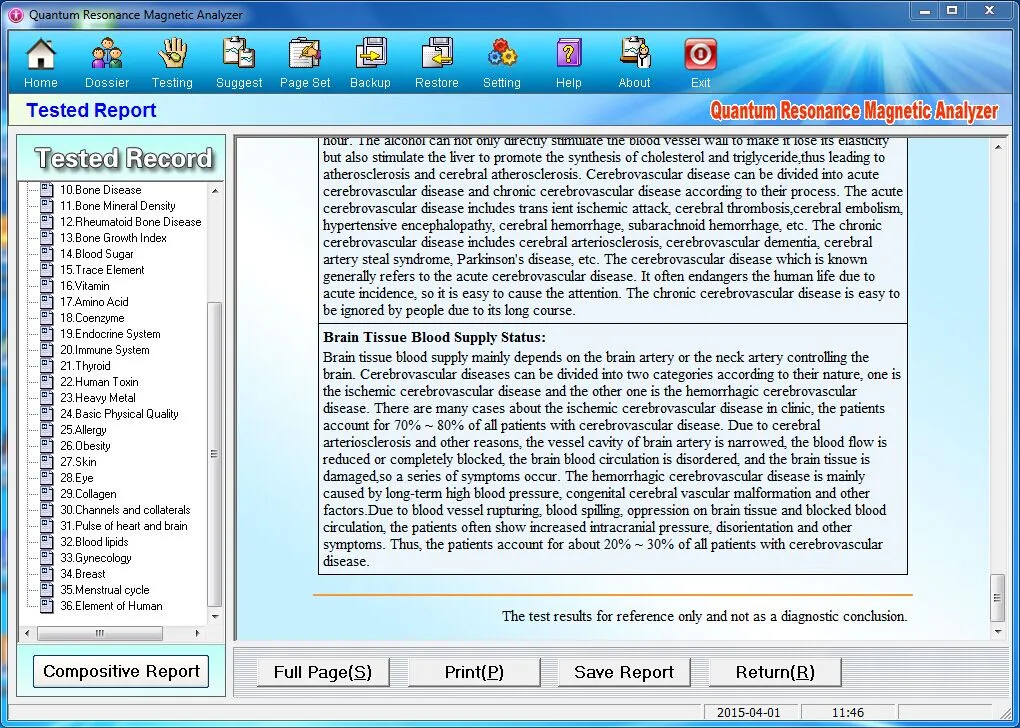Image resolution: width=1020 pixels, height=728 pixels.
Task: Go to the Home toolbar icon
Action: coord(40,54)
